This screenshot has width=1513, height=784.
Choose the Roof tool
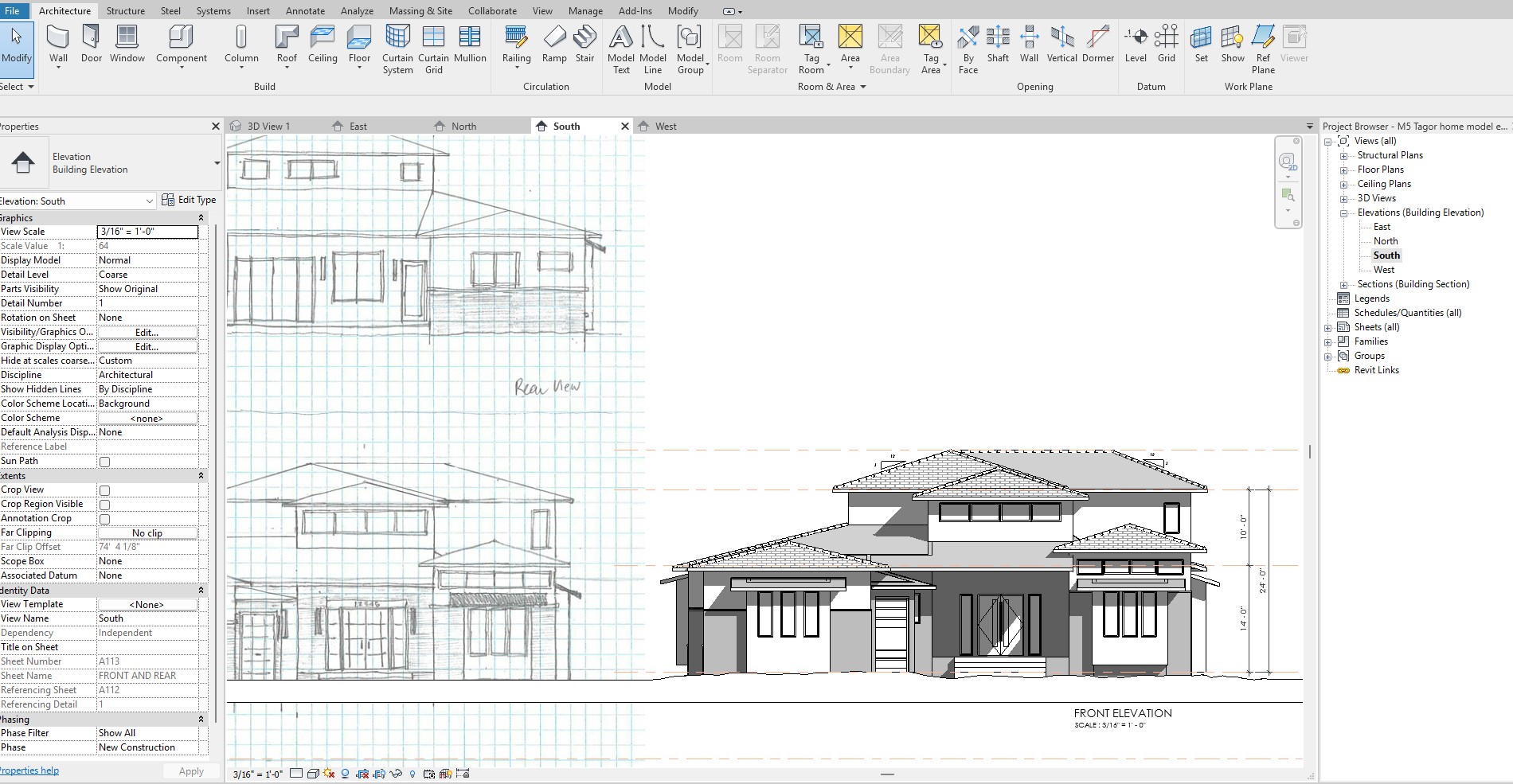pos(287,46)
